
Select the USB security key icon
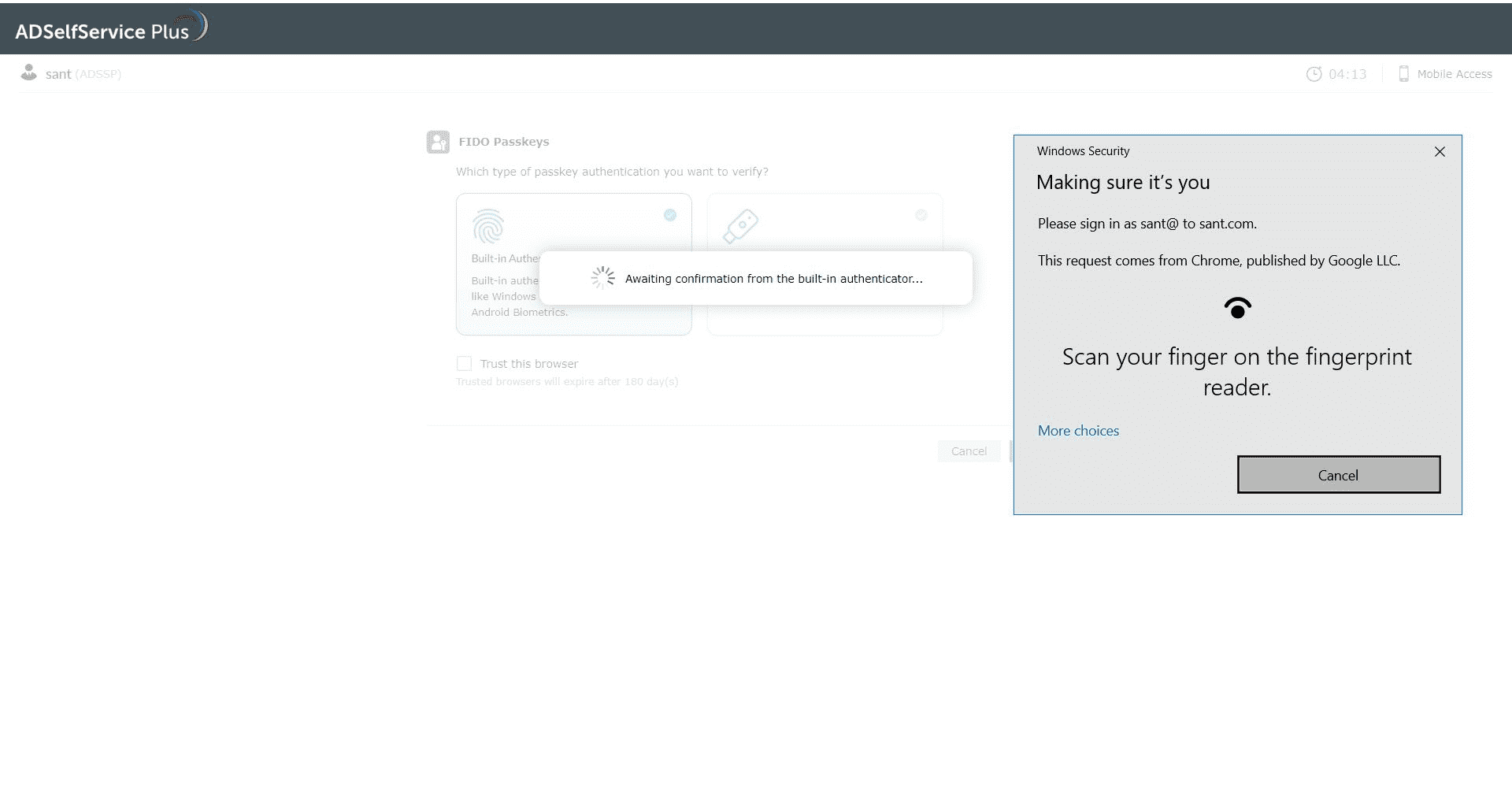[740, 226]
